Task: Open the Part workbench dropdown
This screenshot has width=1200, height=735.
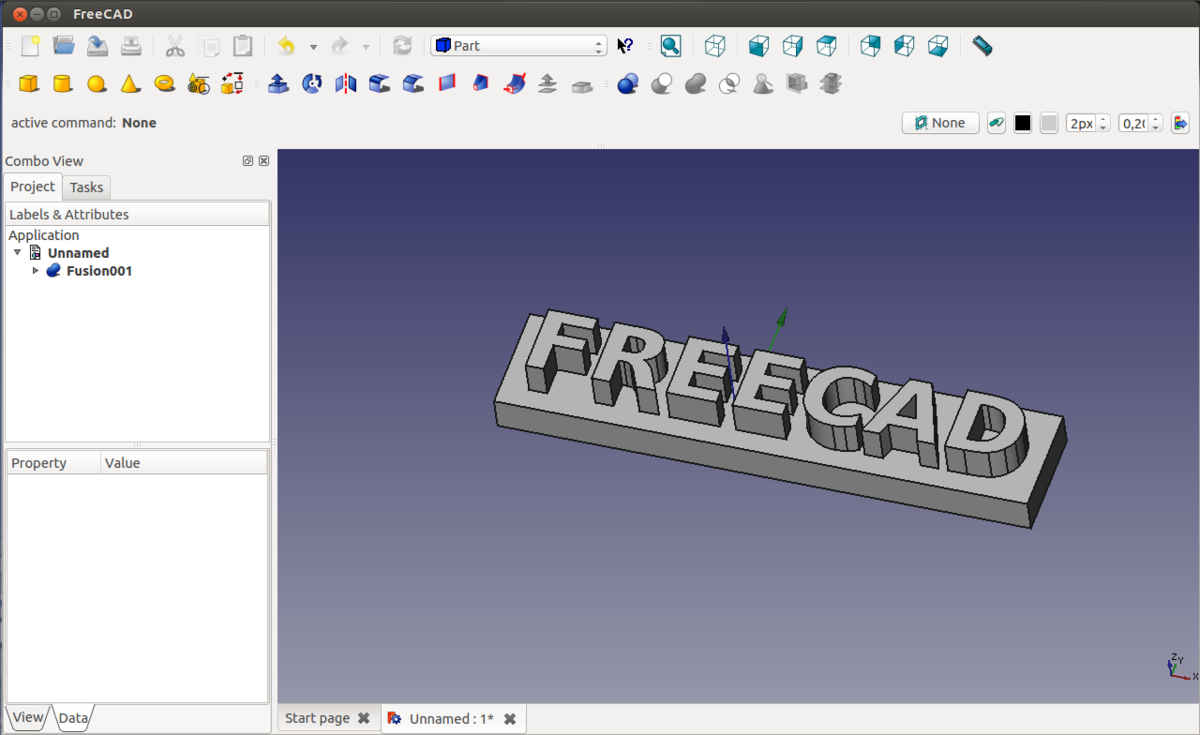Action: tap(519, 46)
